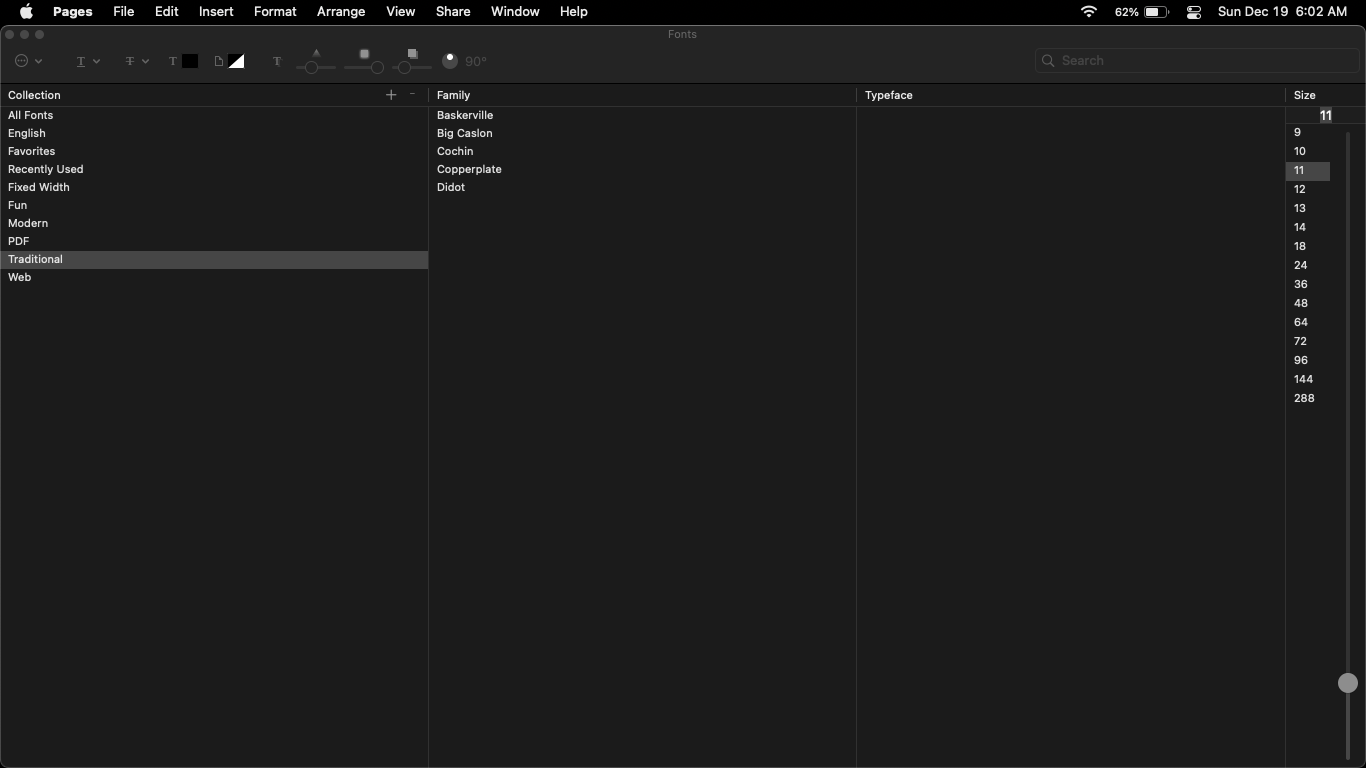Open Control Center
1366x768 pixels.
(1194, 12)
